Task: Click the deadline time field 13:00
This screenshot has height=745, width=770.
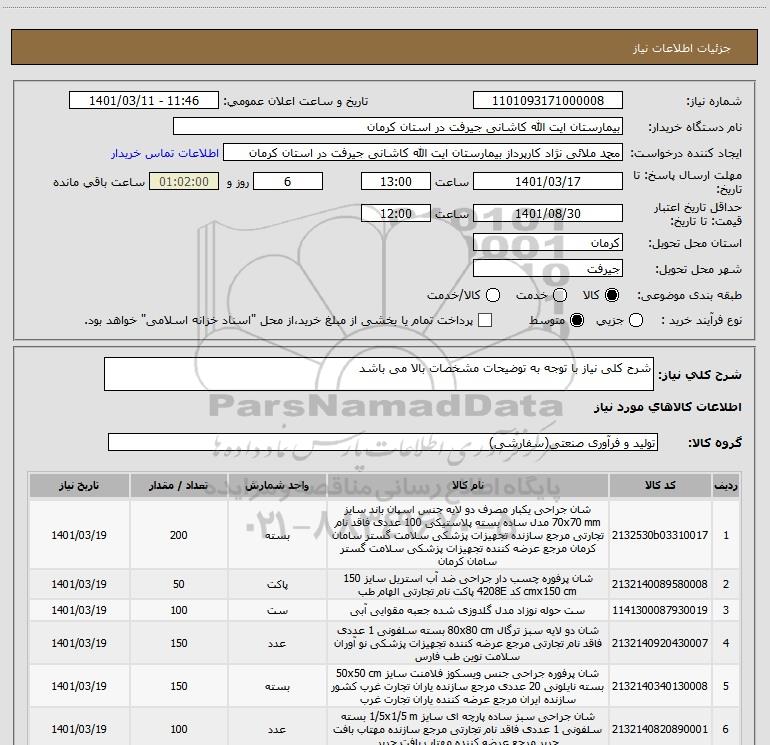Action: (x=396, y=181)
